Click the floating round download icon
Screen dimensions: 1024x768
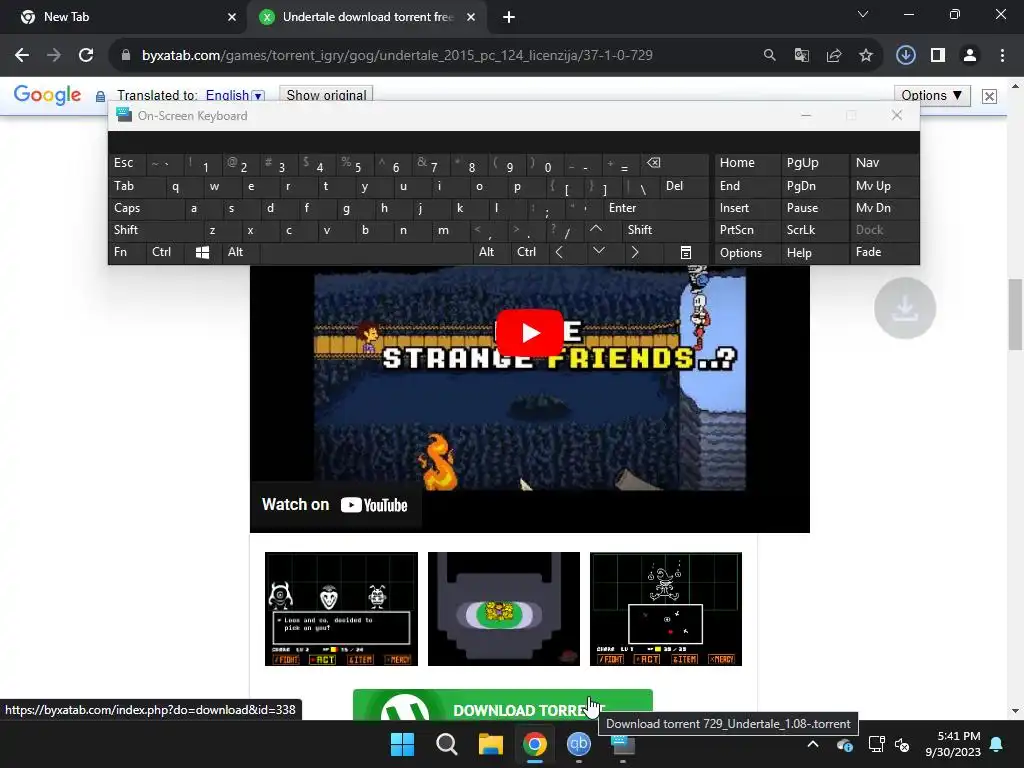(x=905, y=308)
